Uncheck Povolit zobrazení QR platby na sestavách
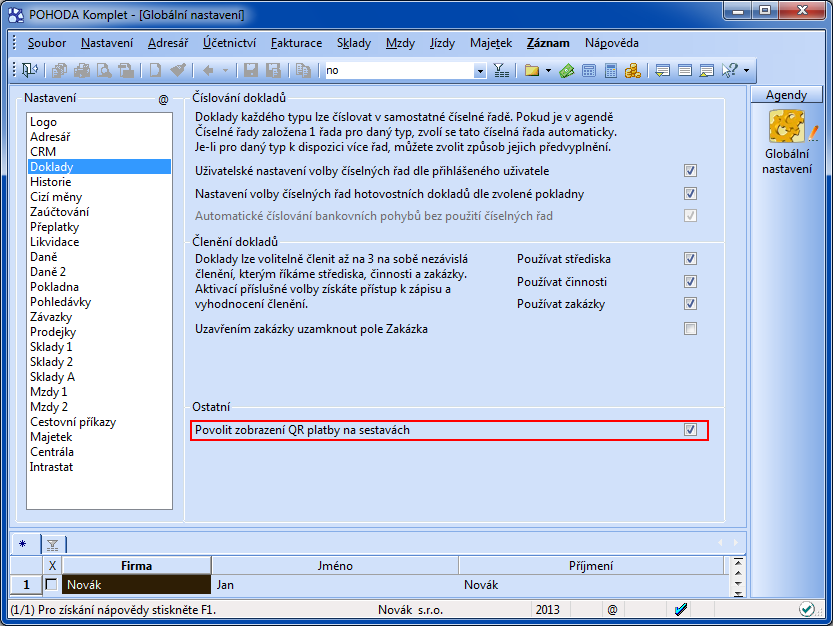 [x=690, y=430]
